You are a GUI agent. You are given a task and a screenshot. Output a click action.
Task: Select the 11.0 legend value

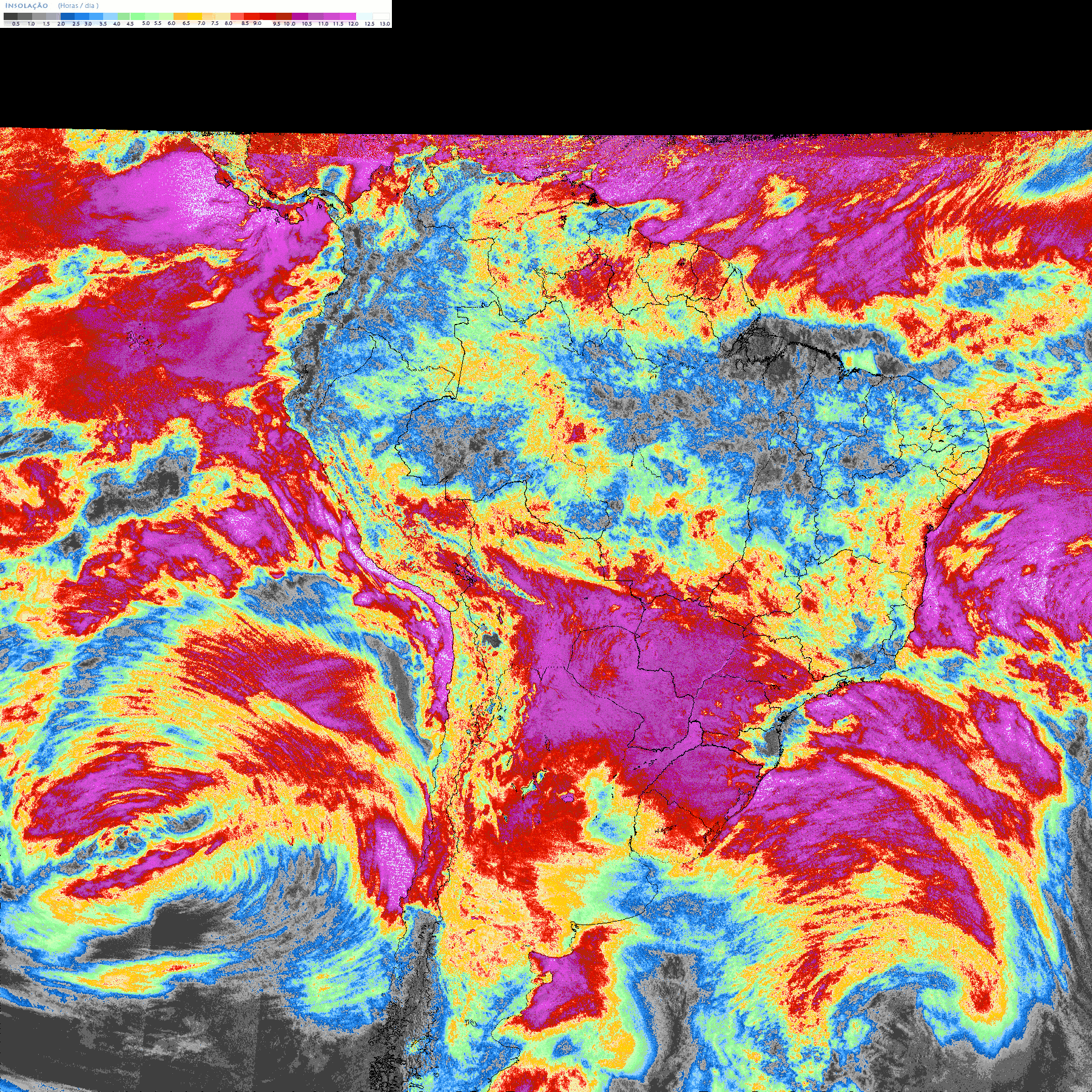(323, 24)
